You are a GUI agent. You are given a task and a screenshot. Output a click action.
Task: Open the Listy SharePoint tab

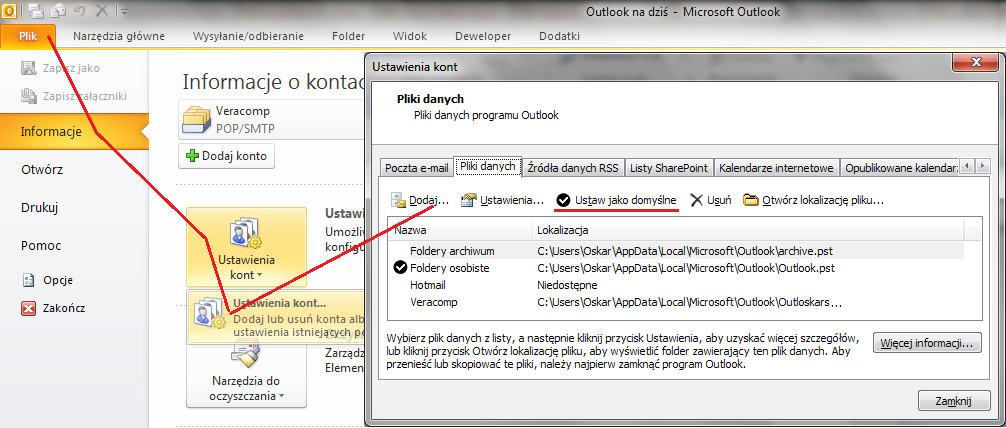coord(669,168)
